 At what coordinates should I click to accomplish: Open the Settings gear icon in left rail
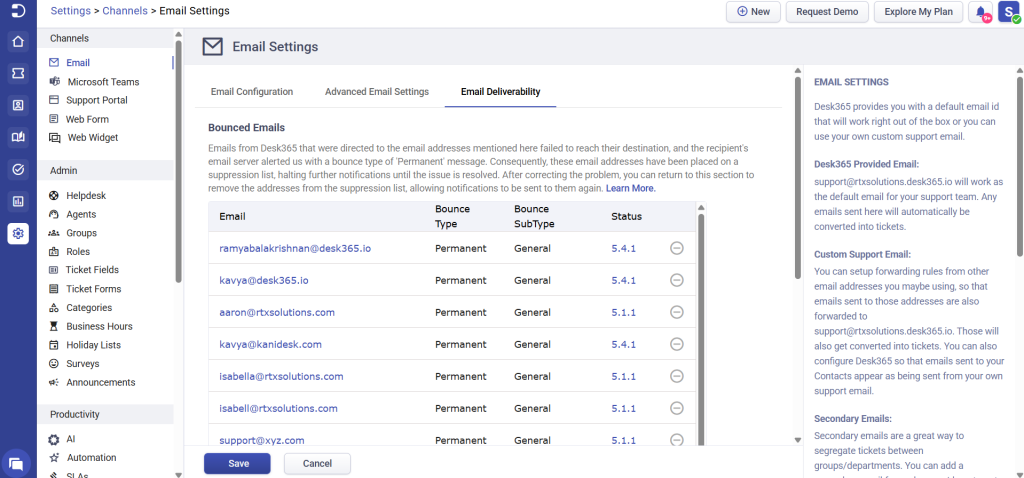[x=18, y=233]
